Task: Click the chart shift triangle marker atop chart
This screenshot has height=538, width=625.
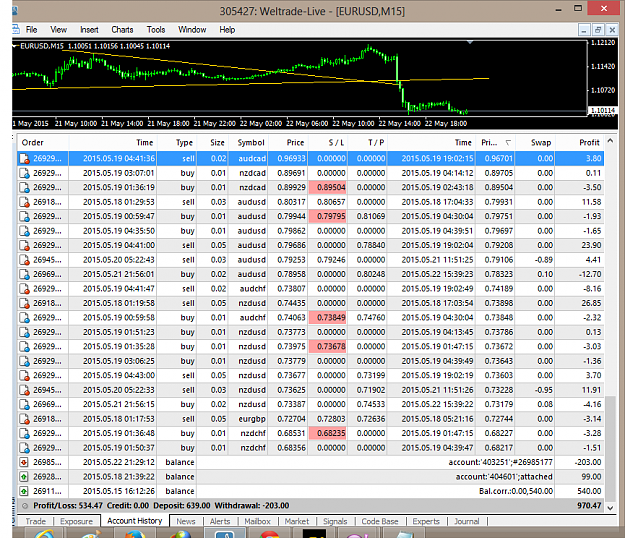Action: point(470,42)
